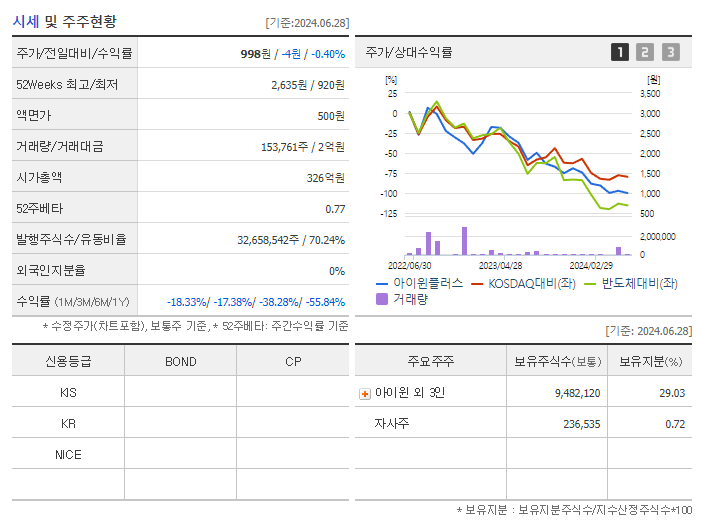Select the 0% foreign ownership value
This screenshot has height=525, width=702.
tap(337, 271)
